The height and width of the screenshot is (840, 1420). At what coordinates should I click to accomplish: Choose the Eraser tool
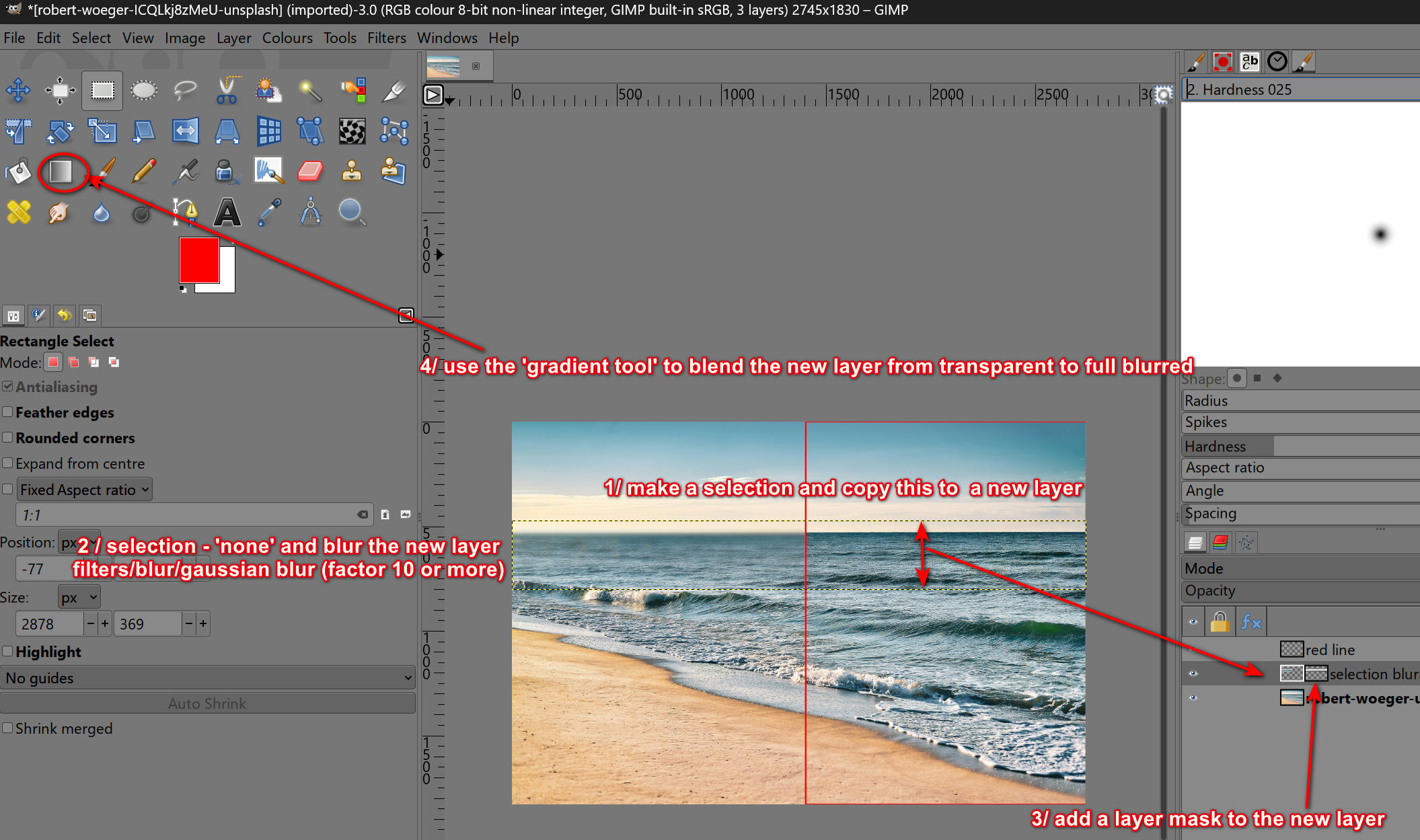click(310, 171)
